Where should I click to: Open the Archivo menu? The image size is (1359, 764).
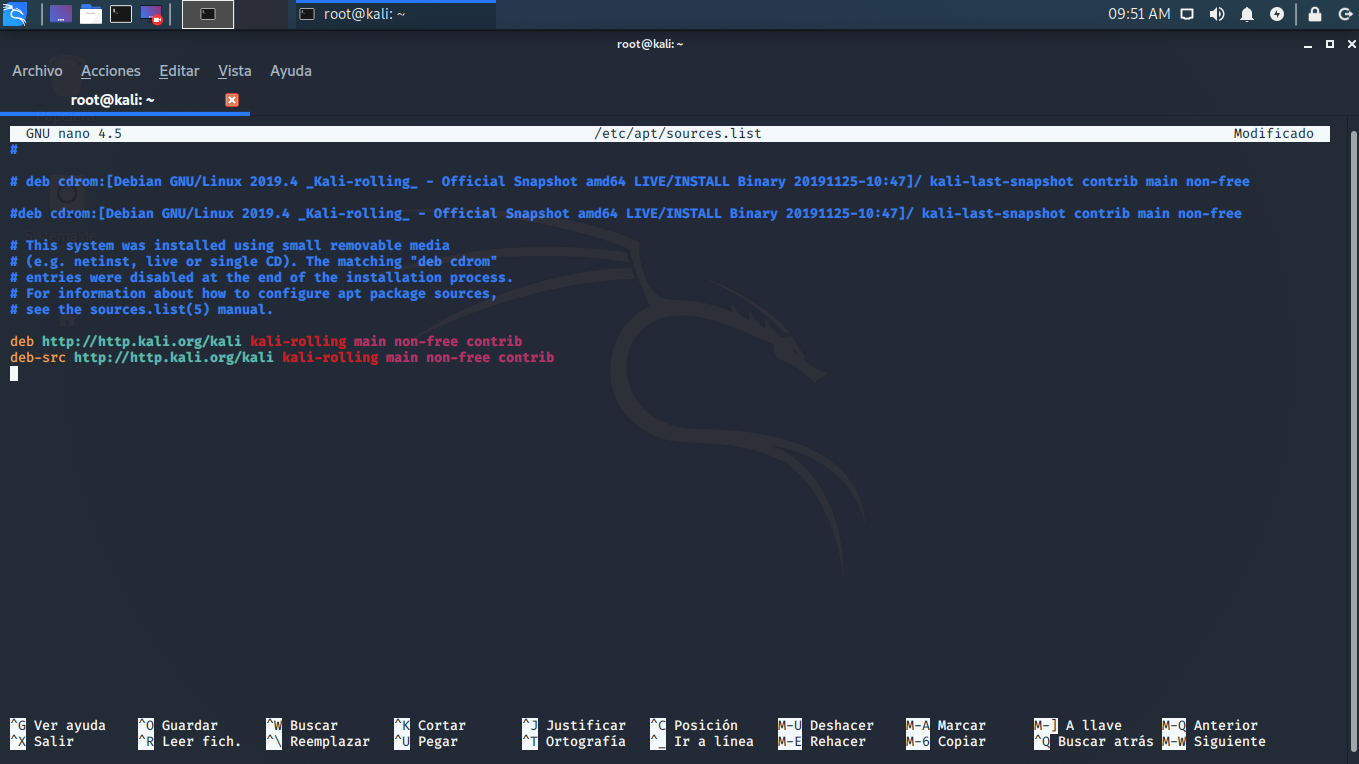[37, 71]
